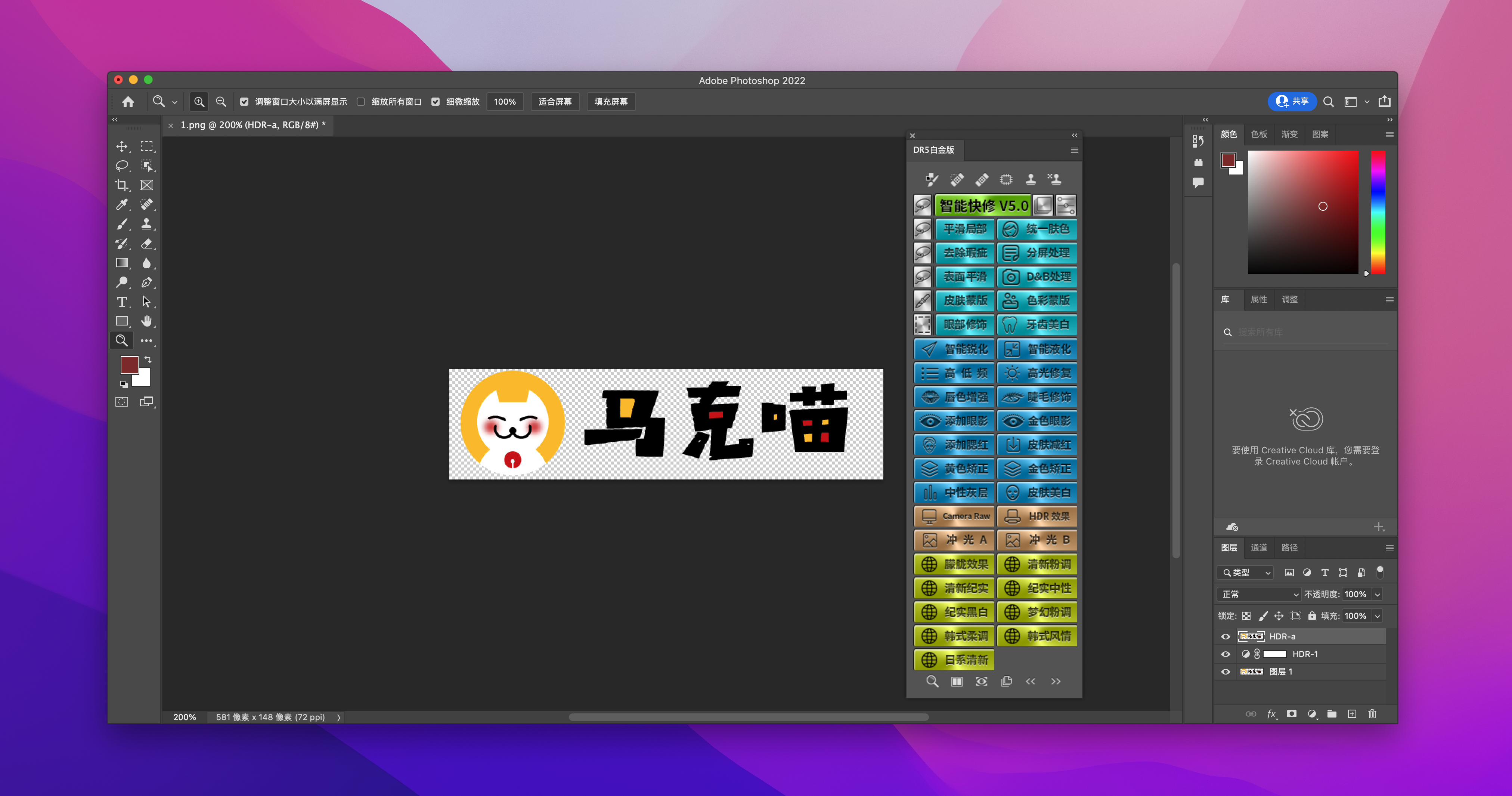Click the 搜索所有库 library search field
The height and width of the screenshot is (796, 1512).
coord(1309,332)
